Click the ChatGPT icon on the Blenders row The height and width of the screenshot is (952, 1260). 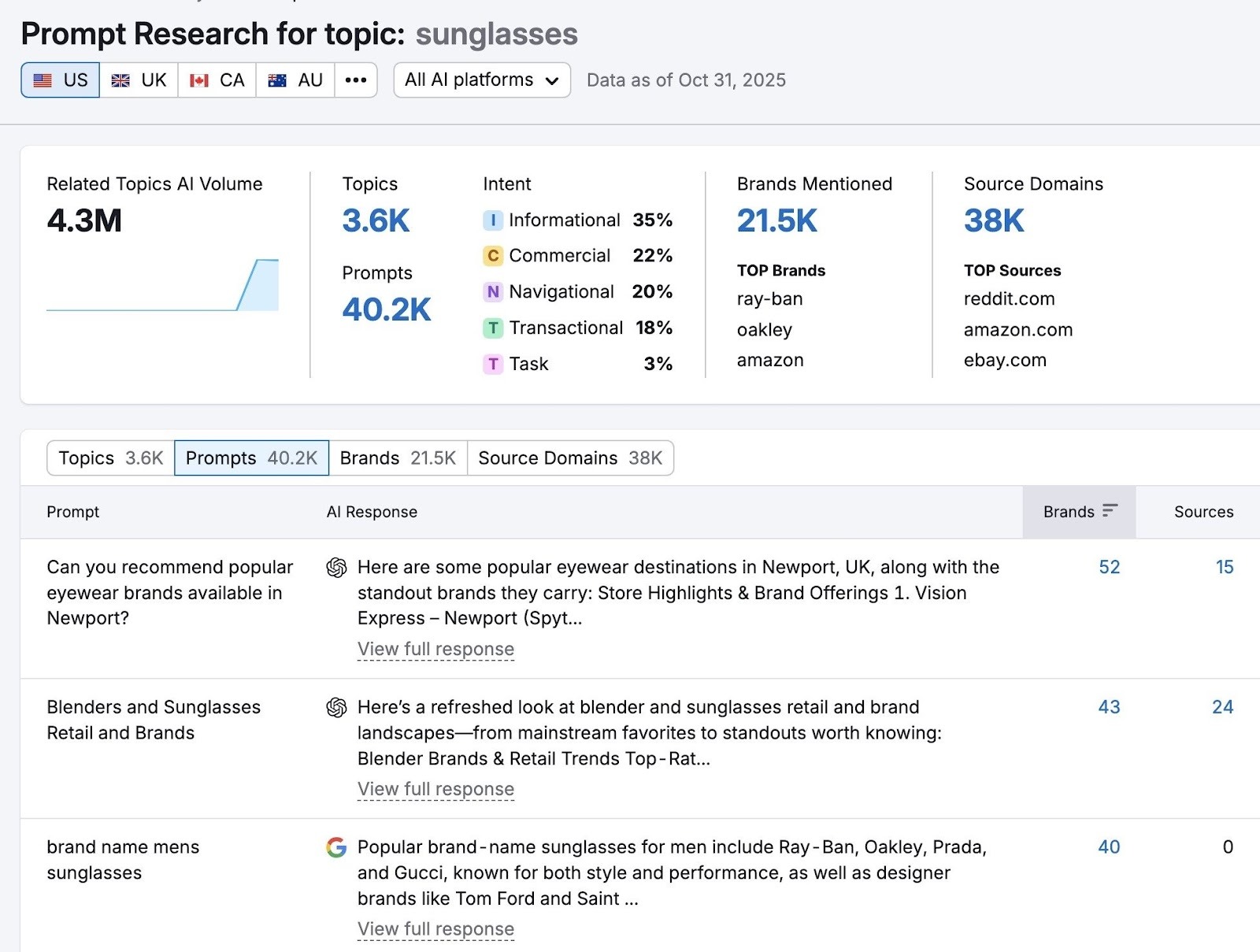(337, 707)
